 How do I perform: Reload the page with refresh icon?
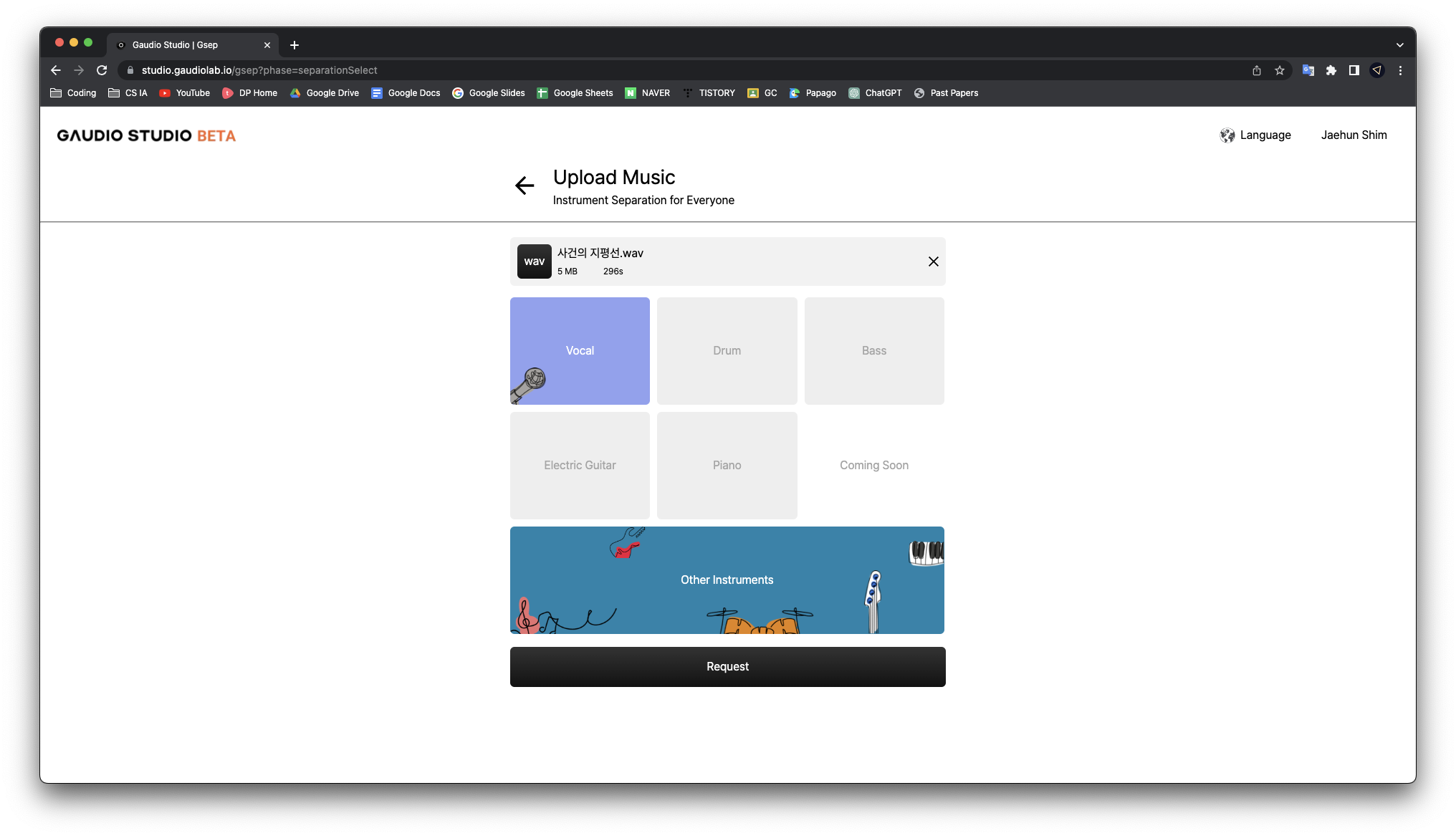[102, 70]
